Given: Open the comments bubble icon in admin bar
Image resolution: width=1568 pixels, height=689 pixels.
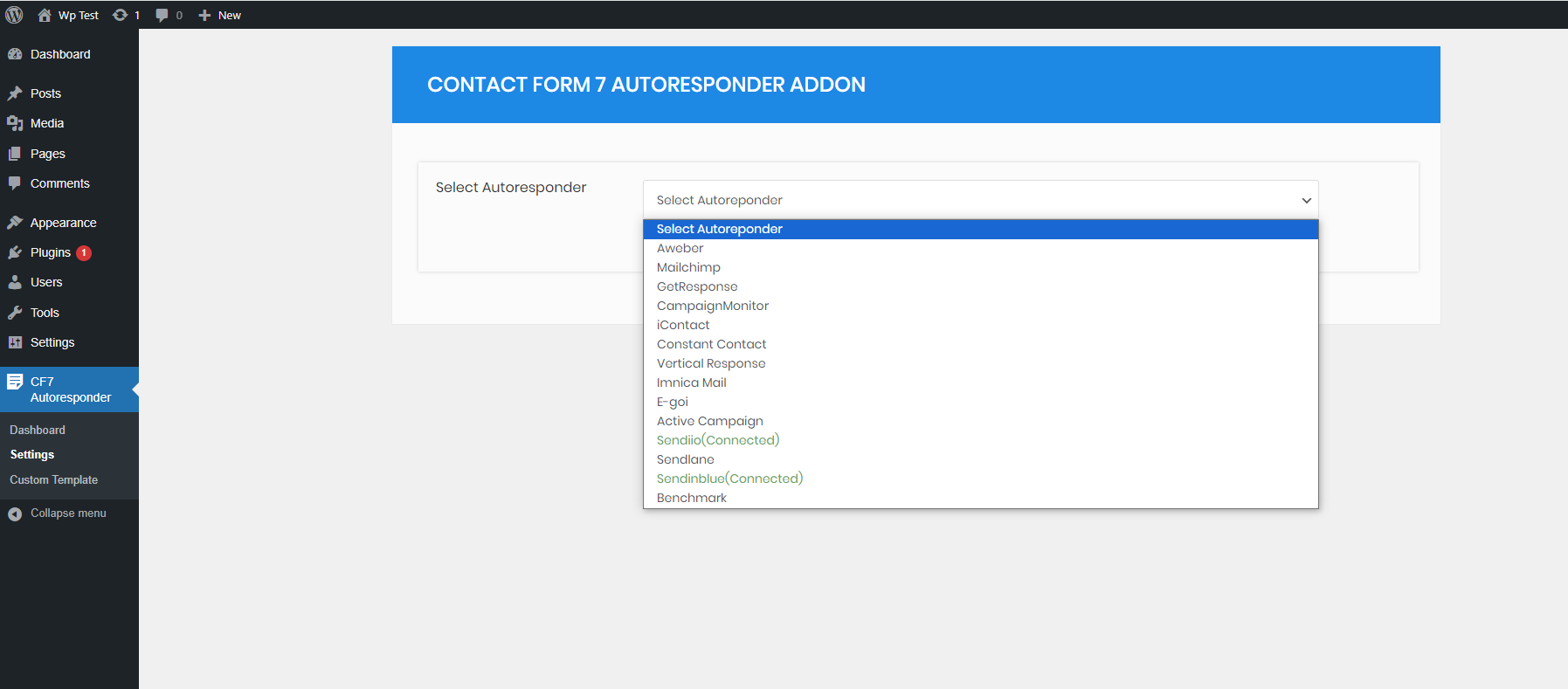Looking at the screenshot, I should (162, 15).
